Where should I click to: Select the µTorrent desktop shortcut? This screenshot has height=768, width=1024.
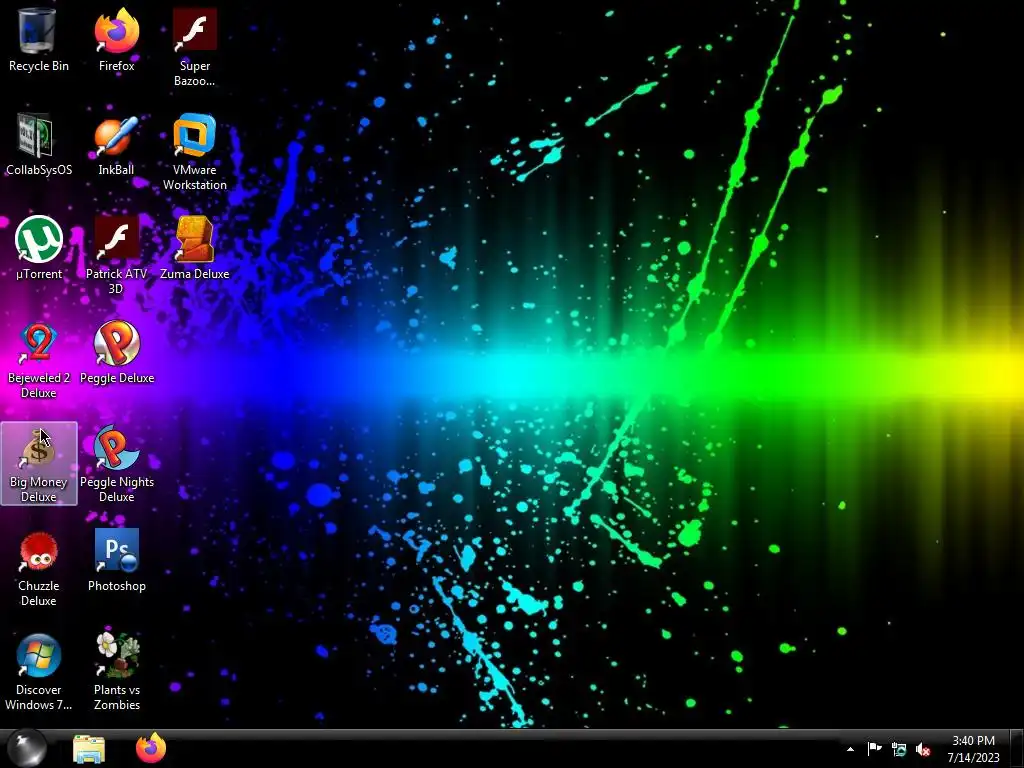coord(39,248)
